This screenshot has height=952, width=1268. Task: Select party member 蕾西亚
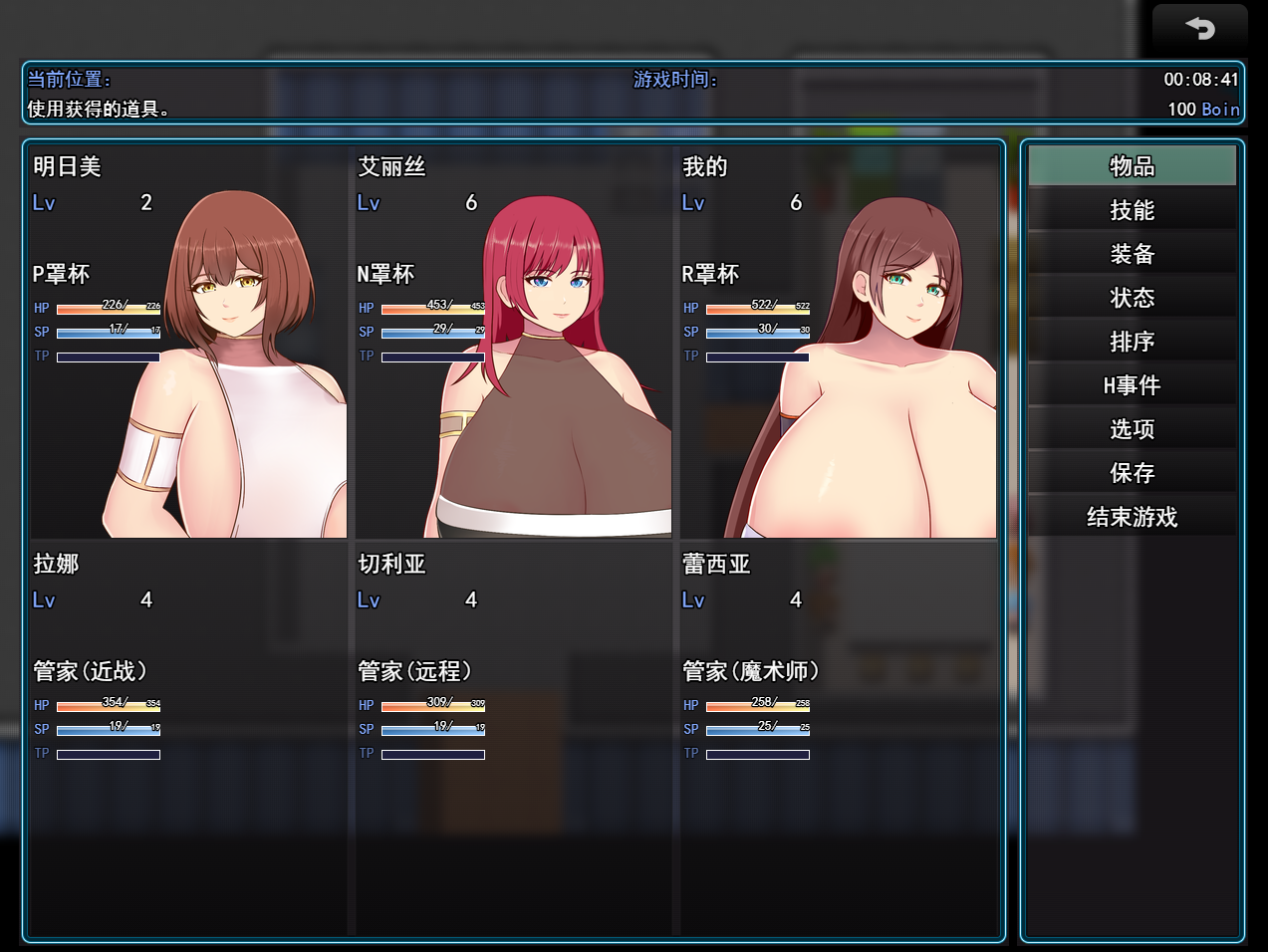click(838, 737)
